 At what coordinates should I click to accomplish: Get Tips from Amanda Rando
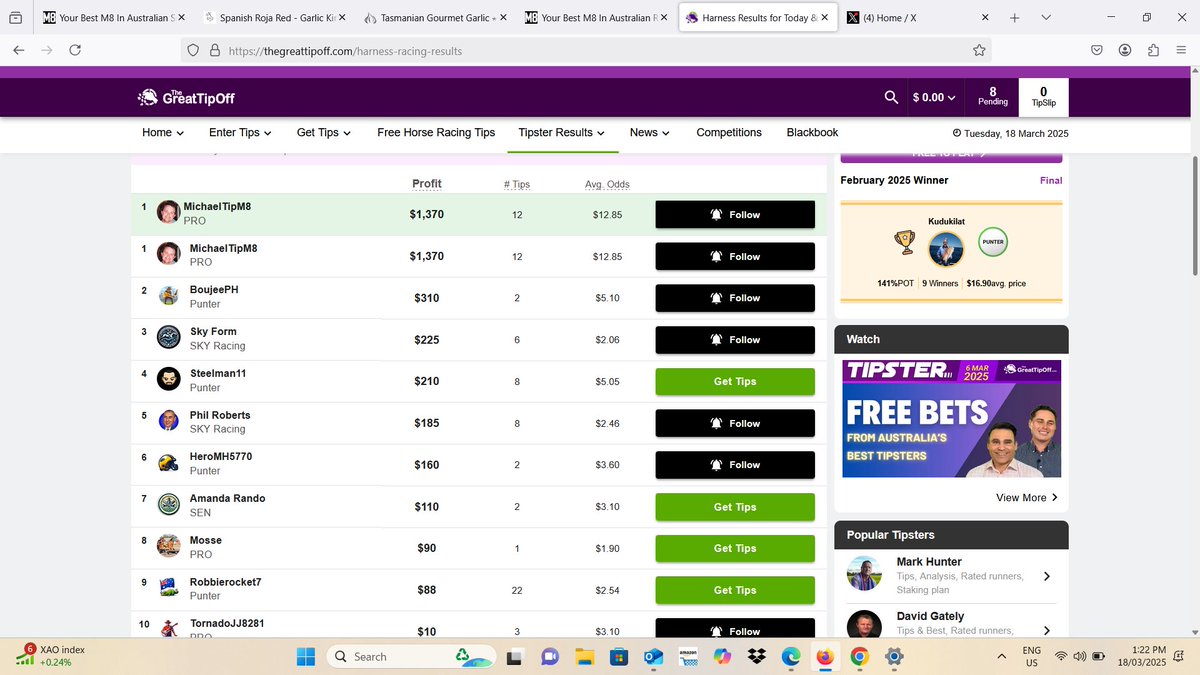(735, 507)
